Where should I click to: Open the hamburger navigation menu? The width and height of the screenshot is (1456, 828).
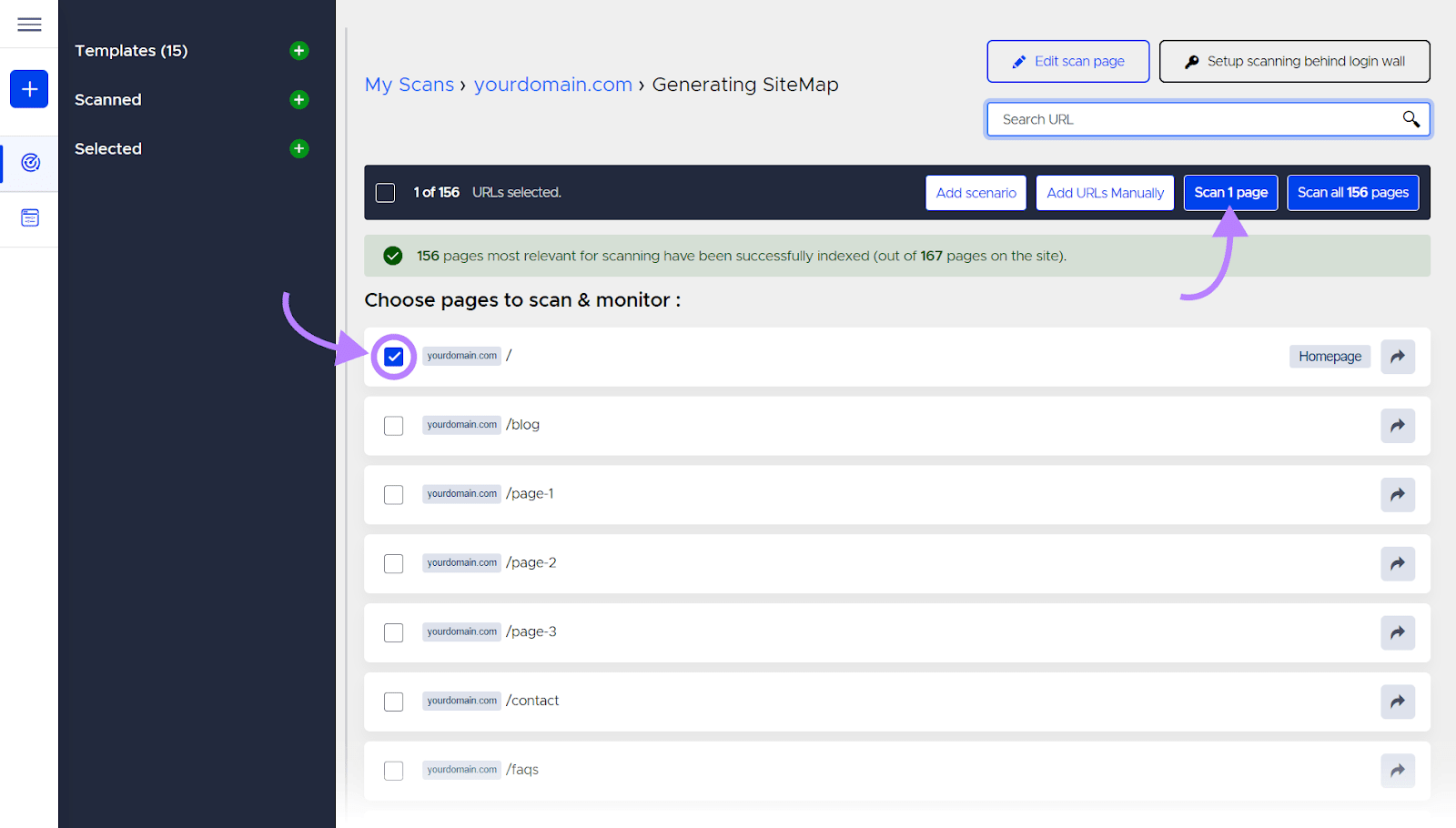click(x=29, y=24)
